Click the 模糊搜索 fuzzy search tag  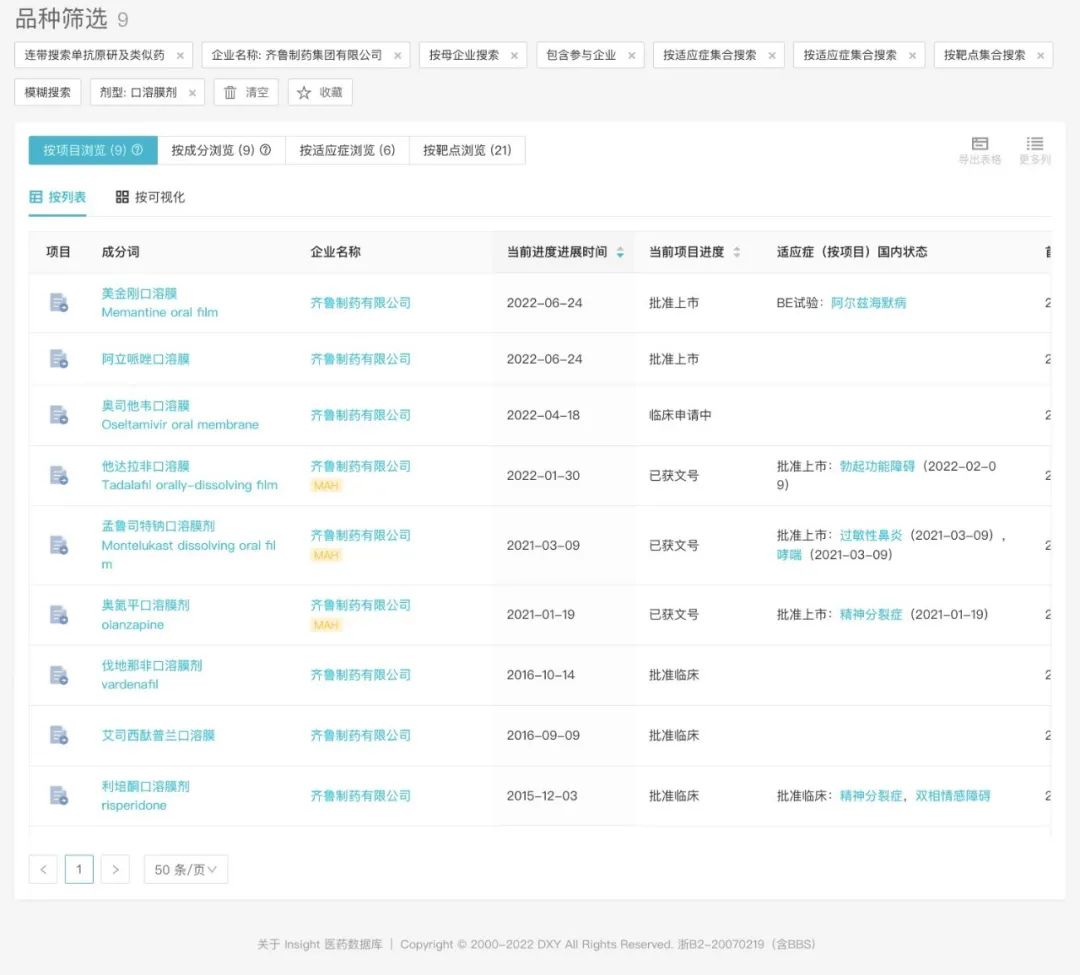(x=47, y=93)
